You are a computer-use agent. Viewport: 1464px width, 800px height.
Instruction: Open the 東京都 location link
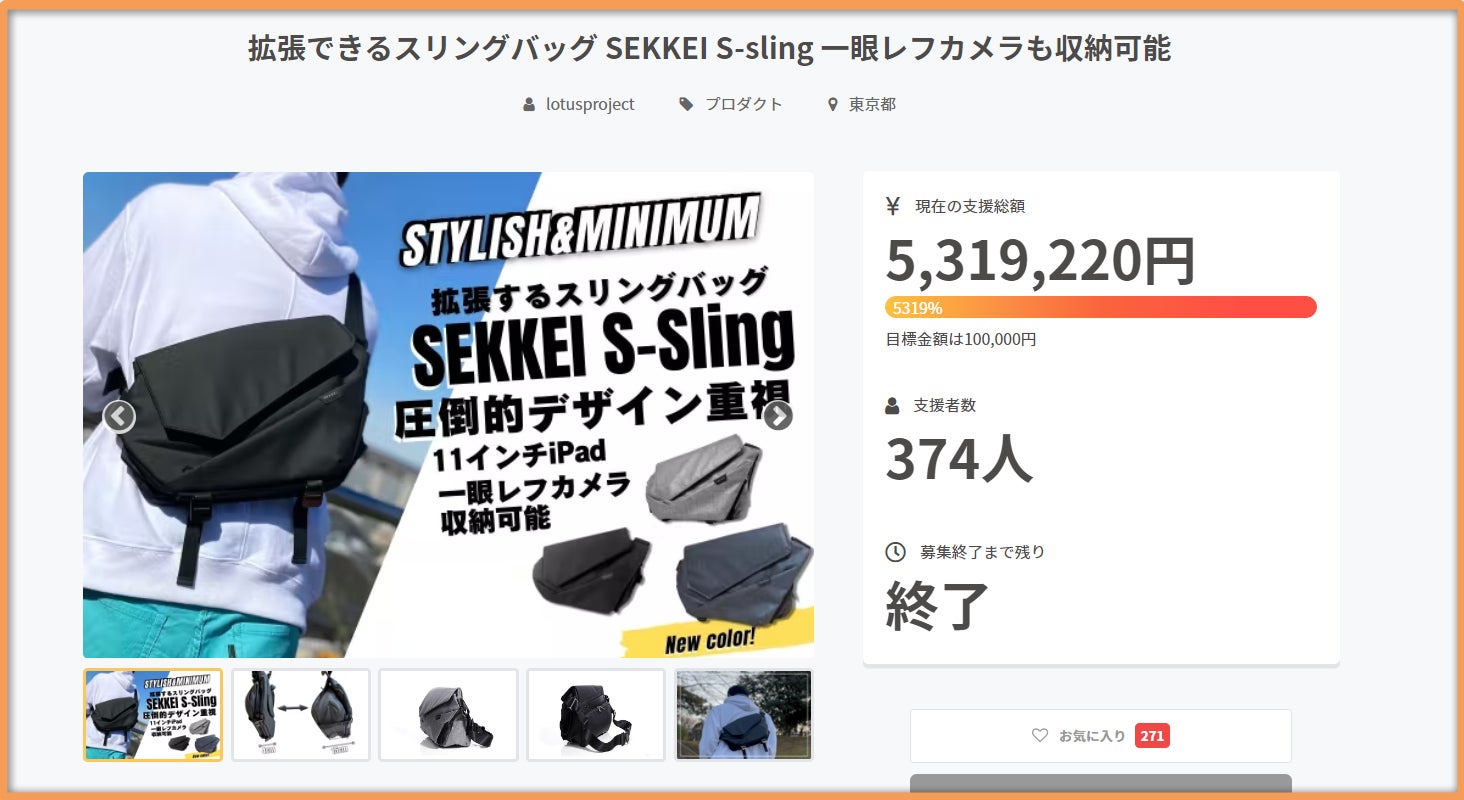click(x=872, y=104)
